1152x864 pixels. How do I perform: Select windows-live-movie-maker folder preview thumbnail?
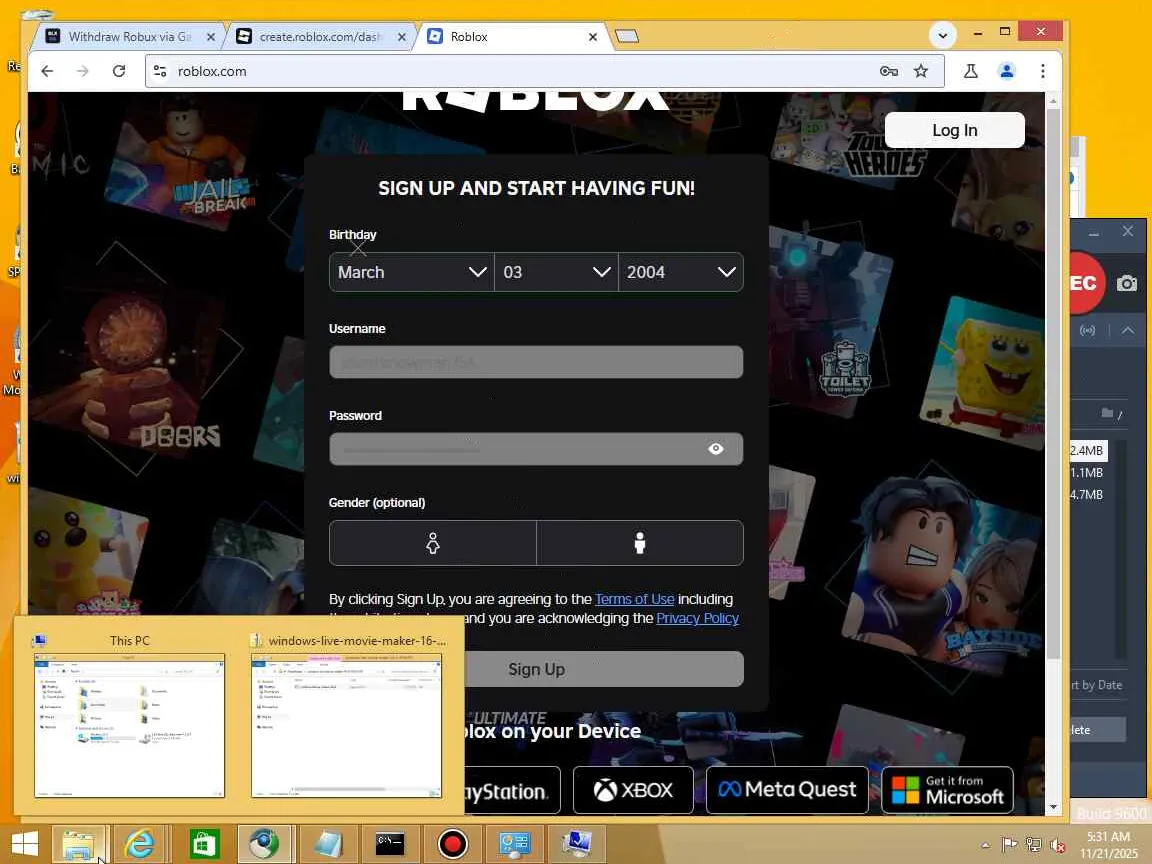tap(347, 725)
